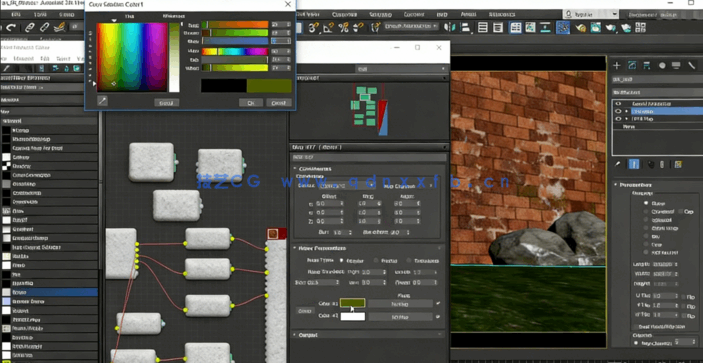The image size is (703, 363).
Task: Collapse the Parameters rollout in Modify panel
Action: pos(617,185)
